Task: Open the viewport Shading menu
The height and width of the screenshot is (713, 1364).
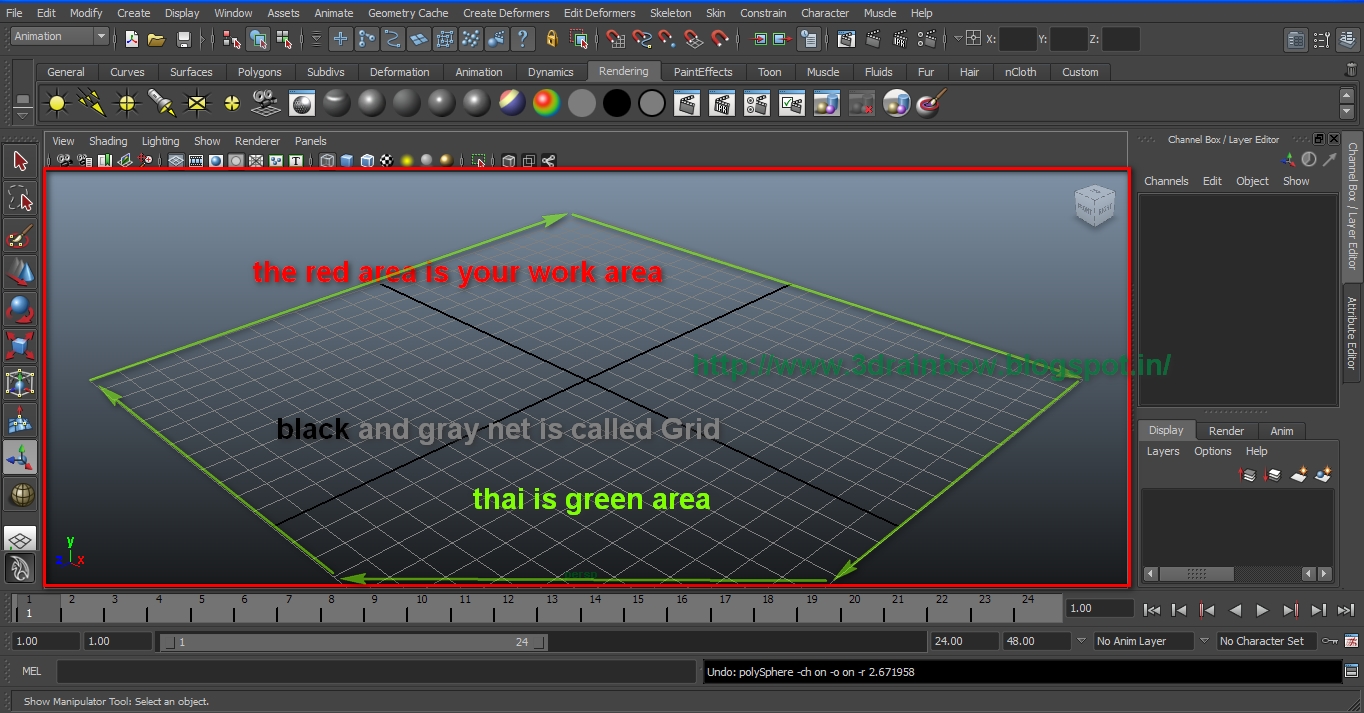Action: point(108,141)
